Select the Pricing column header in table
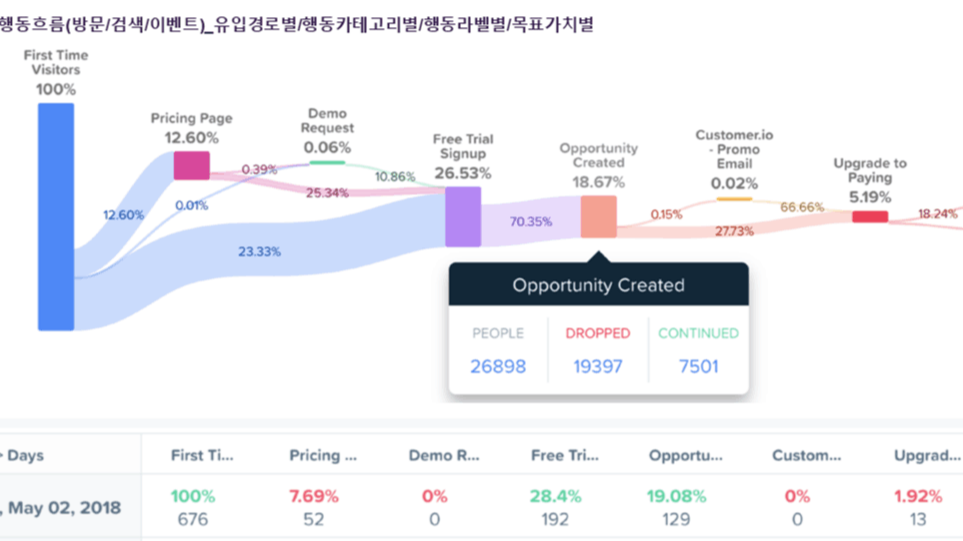This screenshot has height=541, width=963. pos(323,456)
